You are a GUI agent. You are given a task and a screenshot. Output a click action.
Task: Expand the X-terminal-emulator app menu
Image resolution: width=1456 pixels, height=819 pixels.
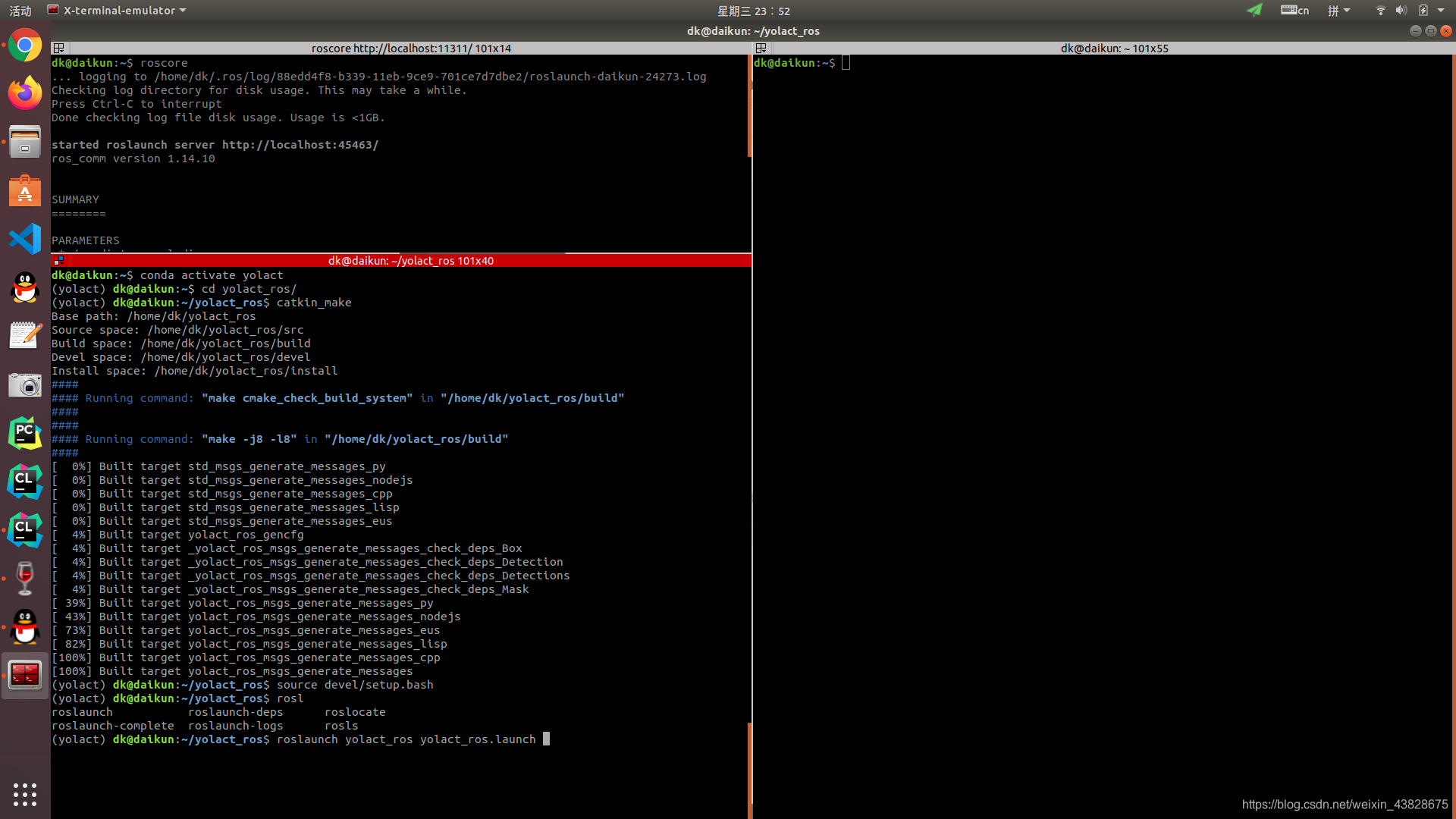point(118,11)
